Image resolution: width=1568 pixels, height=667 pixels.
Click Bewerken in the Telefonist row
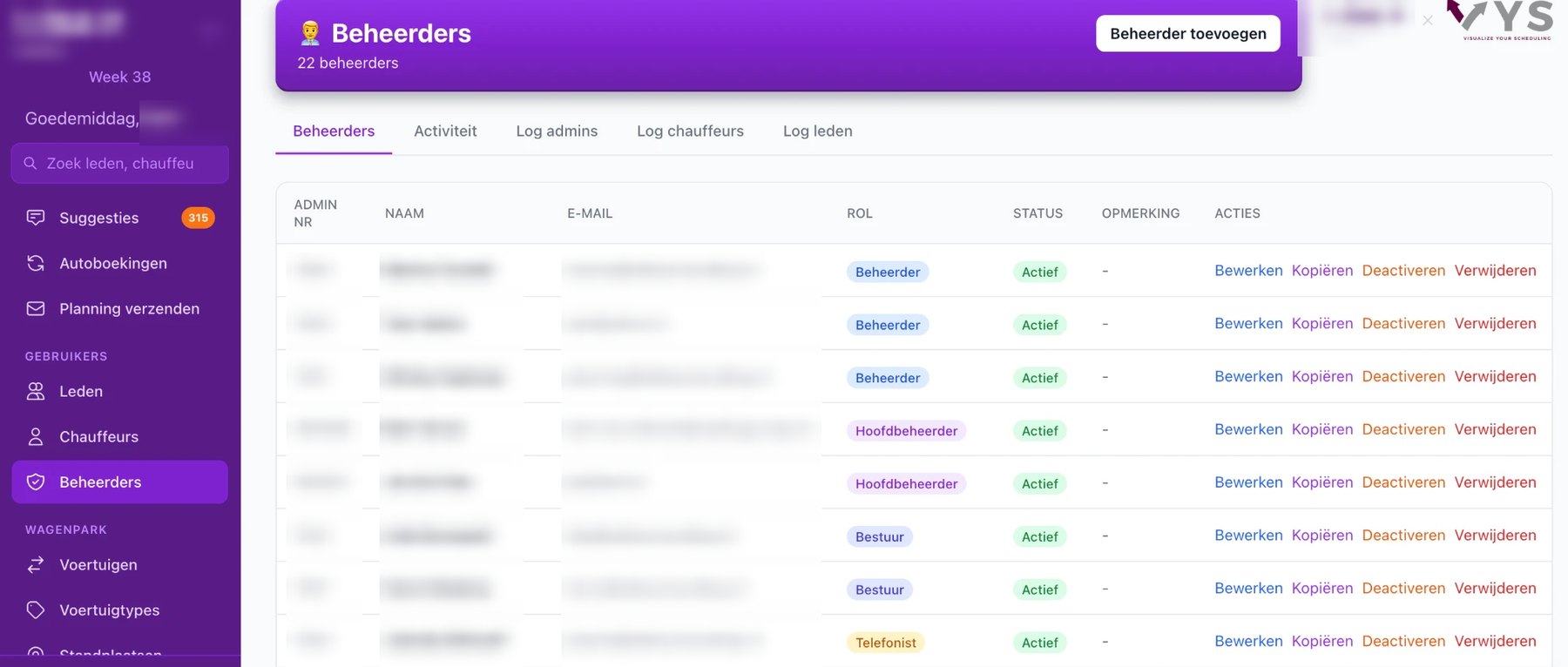point(1248,641)
